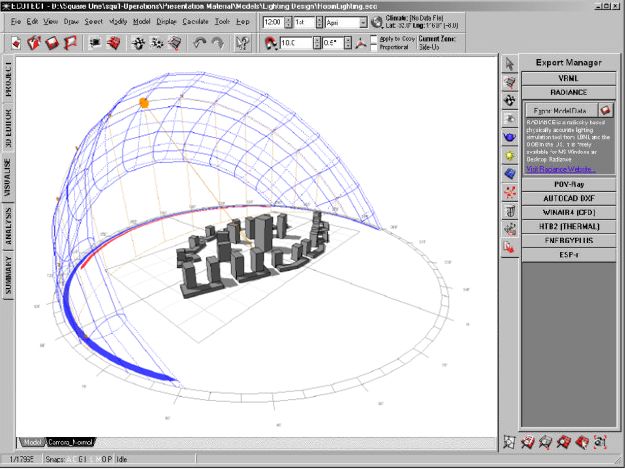Select the Model view tab at bottom
The image size is (625, 469).
pos(32,442)
